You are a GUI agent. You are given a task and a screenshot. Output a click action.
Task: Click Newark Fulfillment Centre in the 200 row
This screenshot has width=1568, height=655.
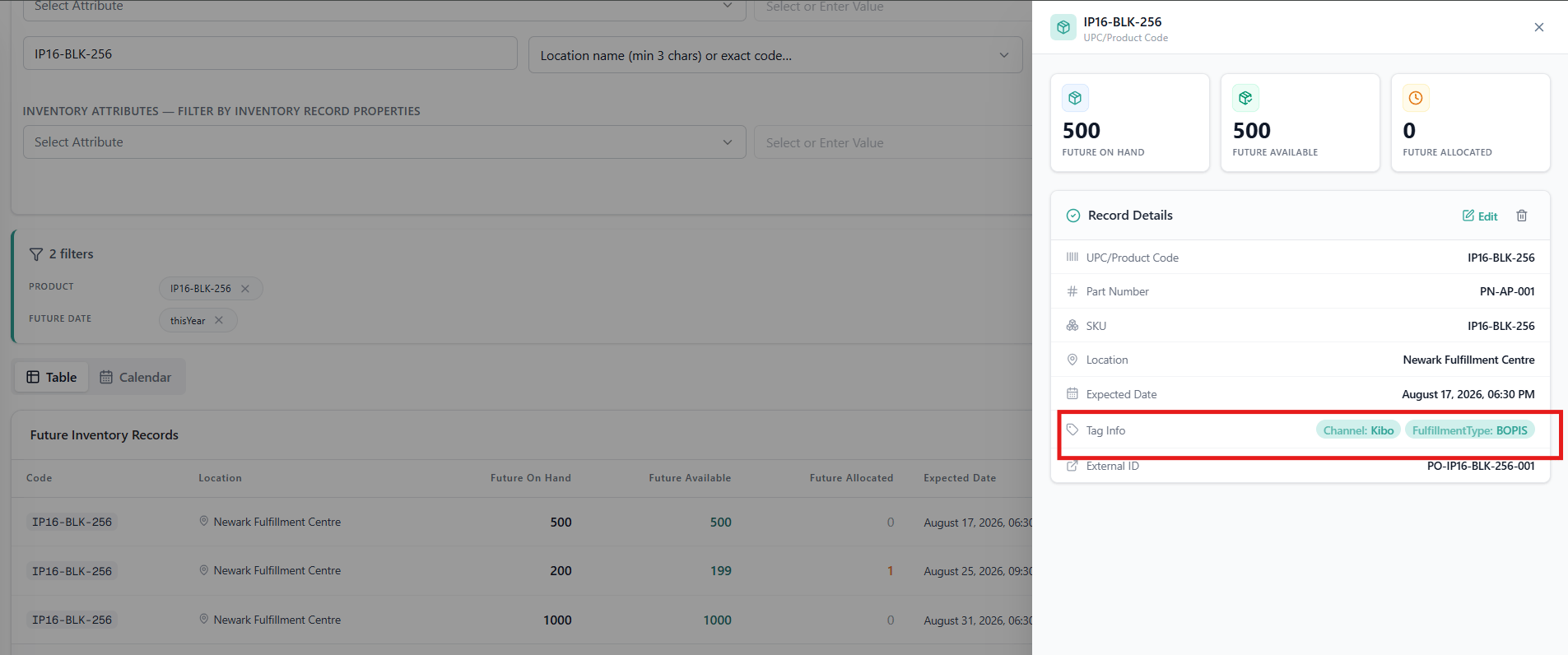coord(277,570)
